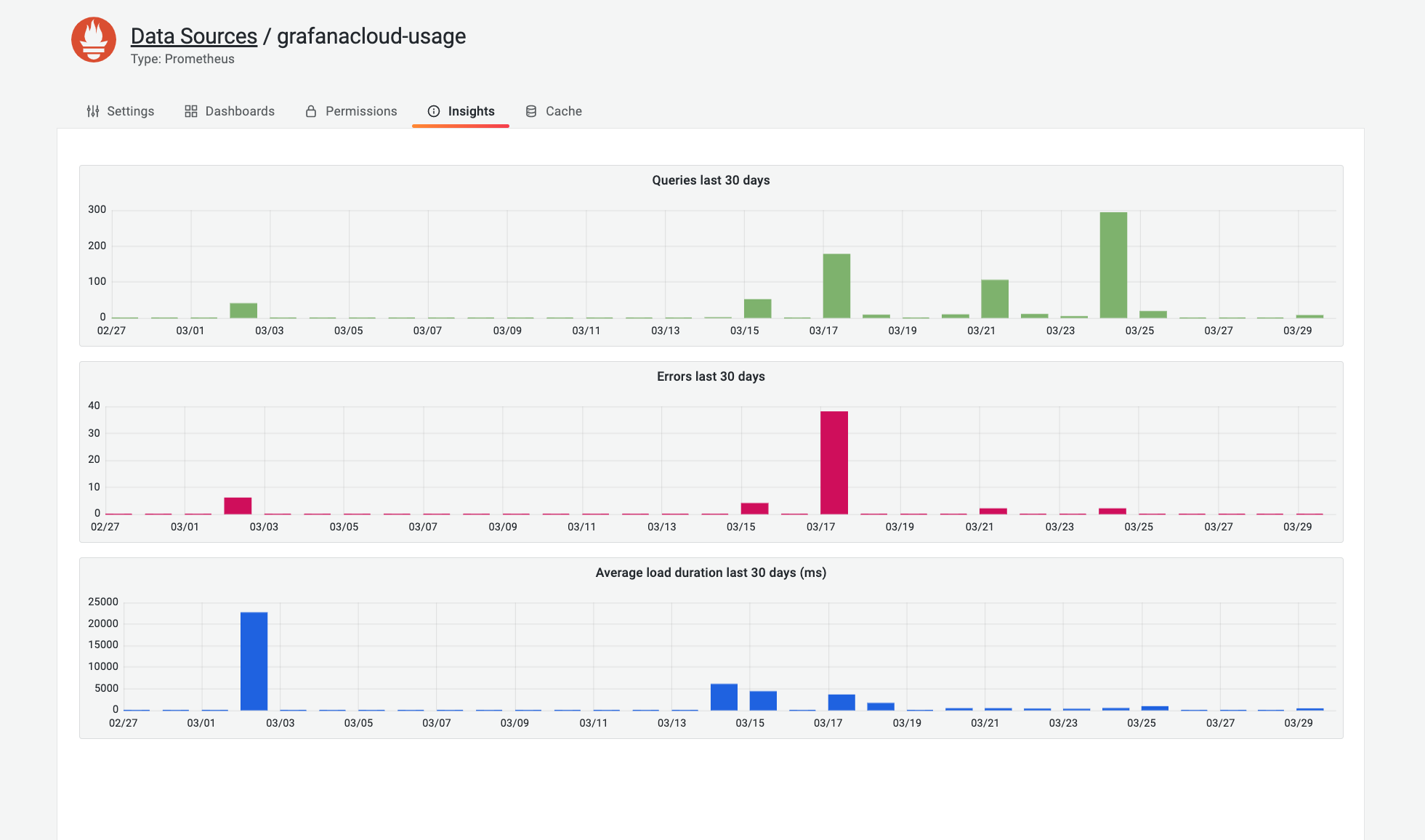Image resolution: width=1425 pixels, height=840 pixels.
Task: Click the tallest blue load duration bar
Action: point(254,661)
